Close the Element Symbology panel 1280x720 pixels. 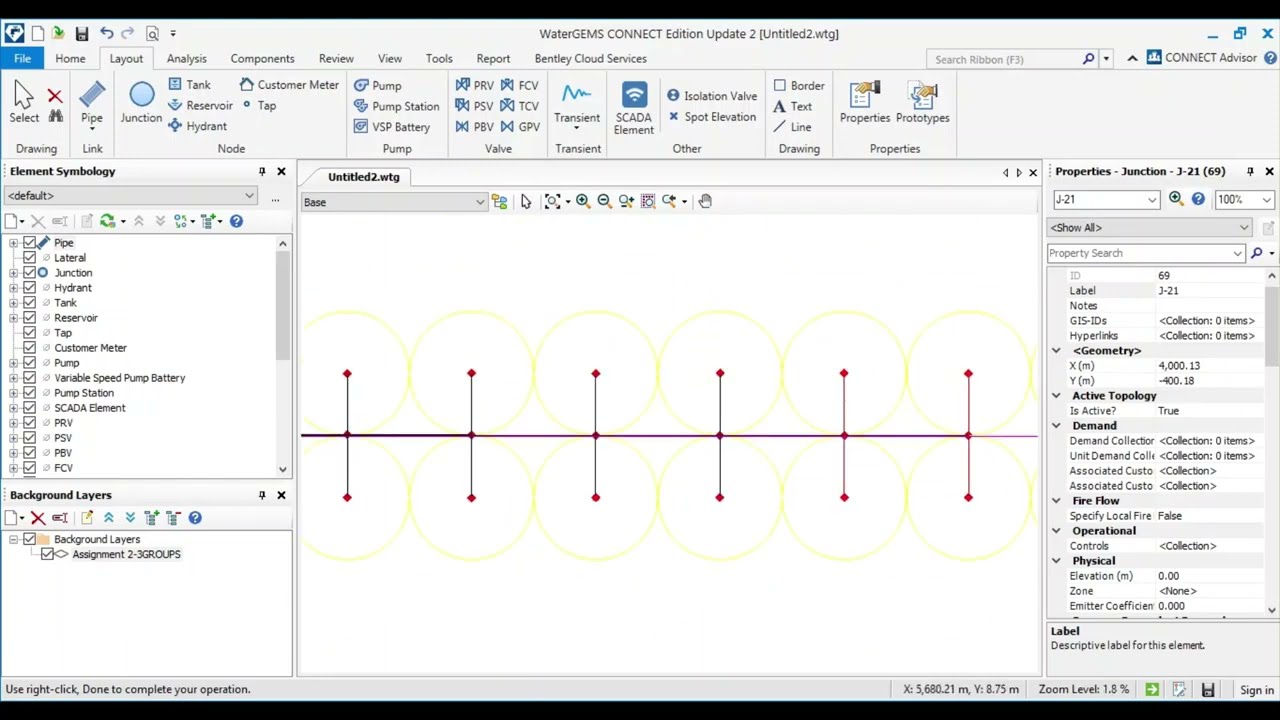(x=281, y=172)
